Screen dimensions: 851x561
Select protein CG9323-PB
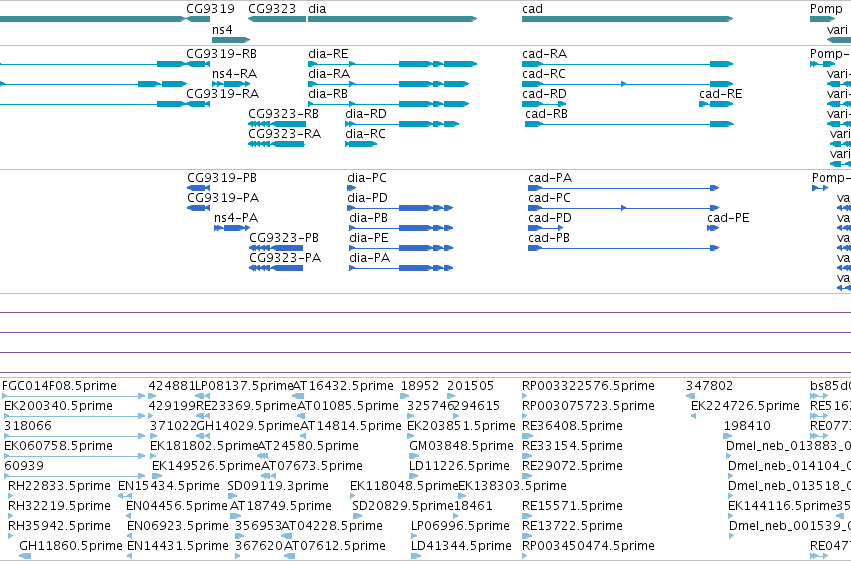pos(276,248)
